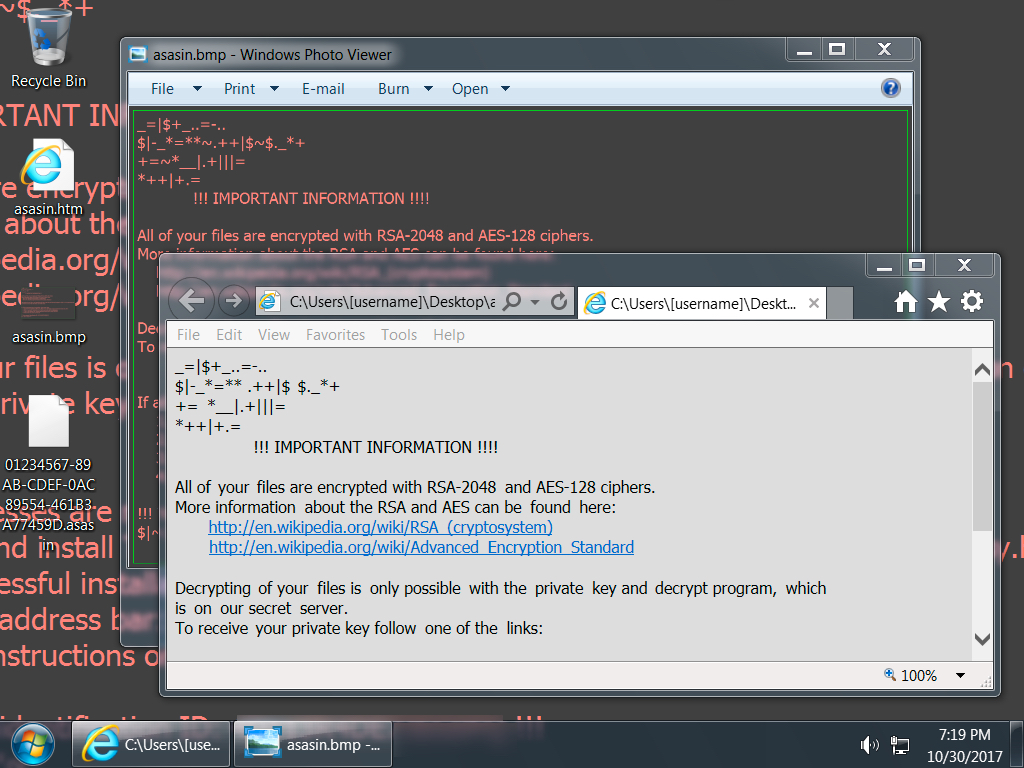
Task: Click the IE icon in the address bar
Action: pos(268,302)
